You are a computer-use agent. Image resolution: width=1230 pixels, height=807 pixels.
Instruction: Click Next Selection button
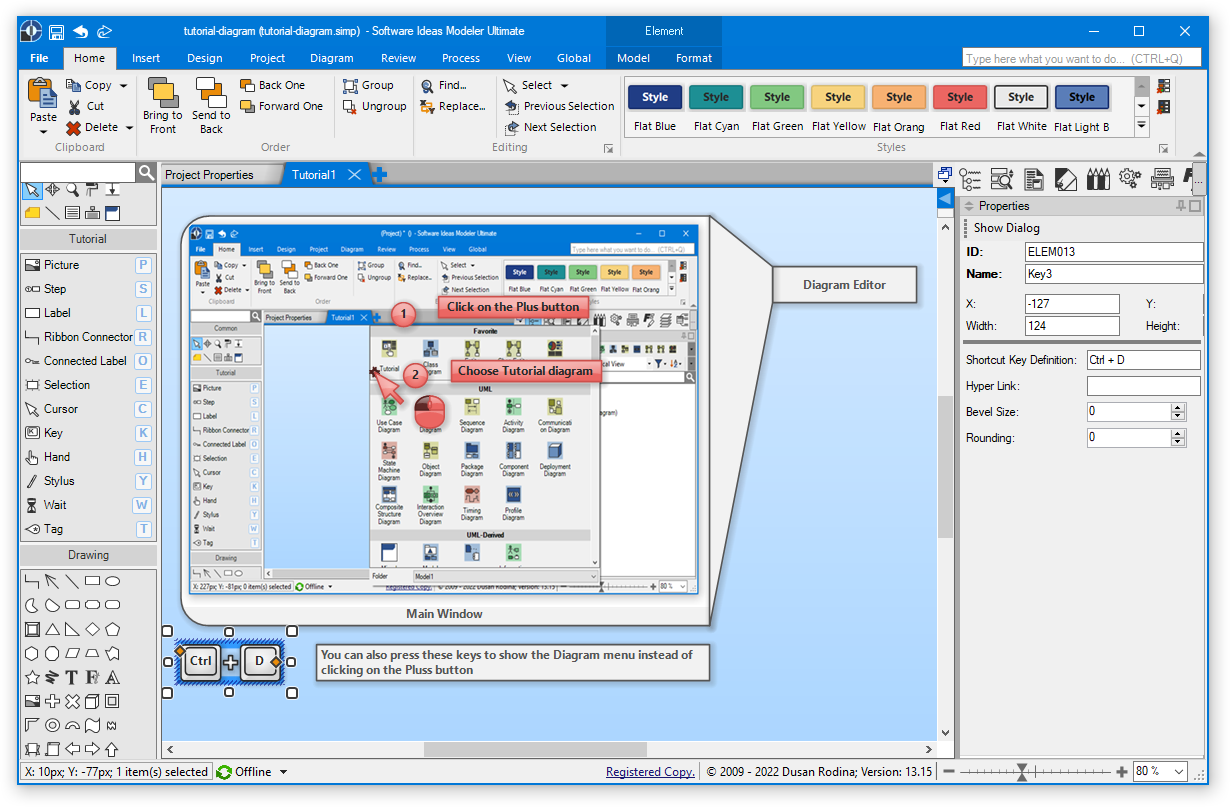[x=550, y=127]
